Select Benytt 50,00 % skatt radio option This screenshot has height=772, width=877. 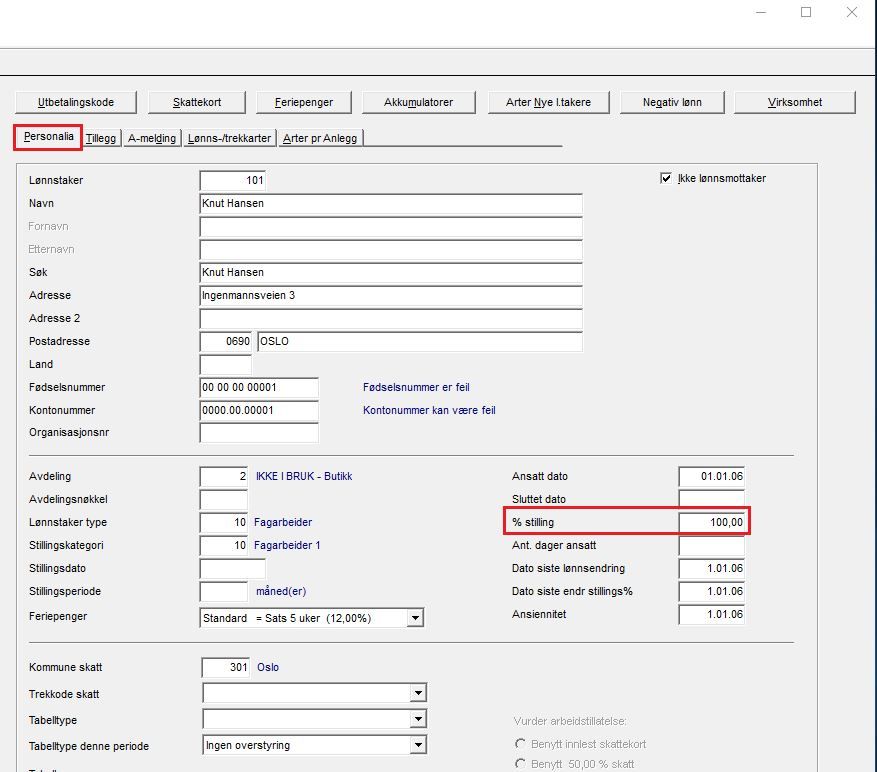point(520,764)
